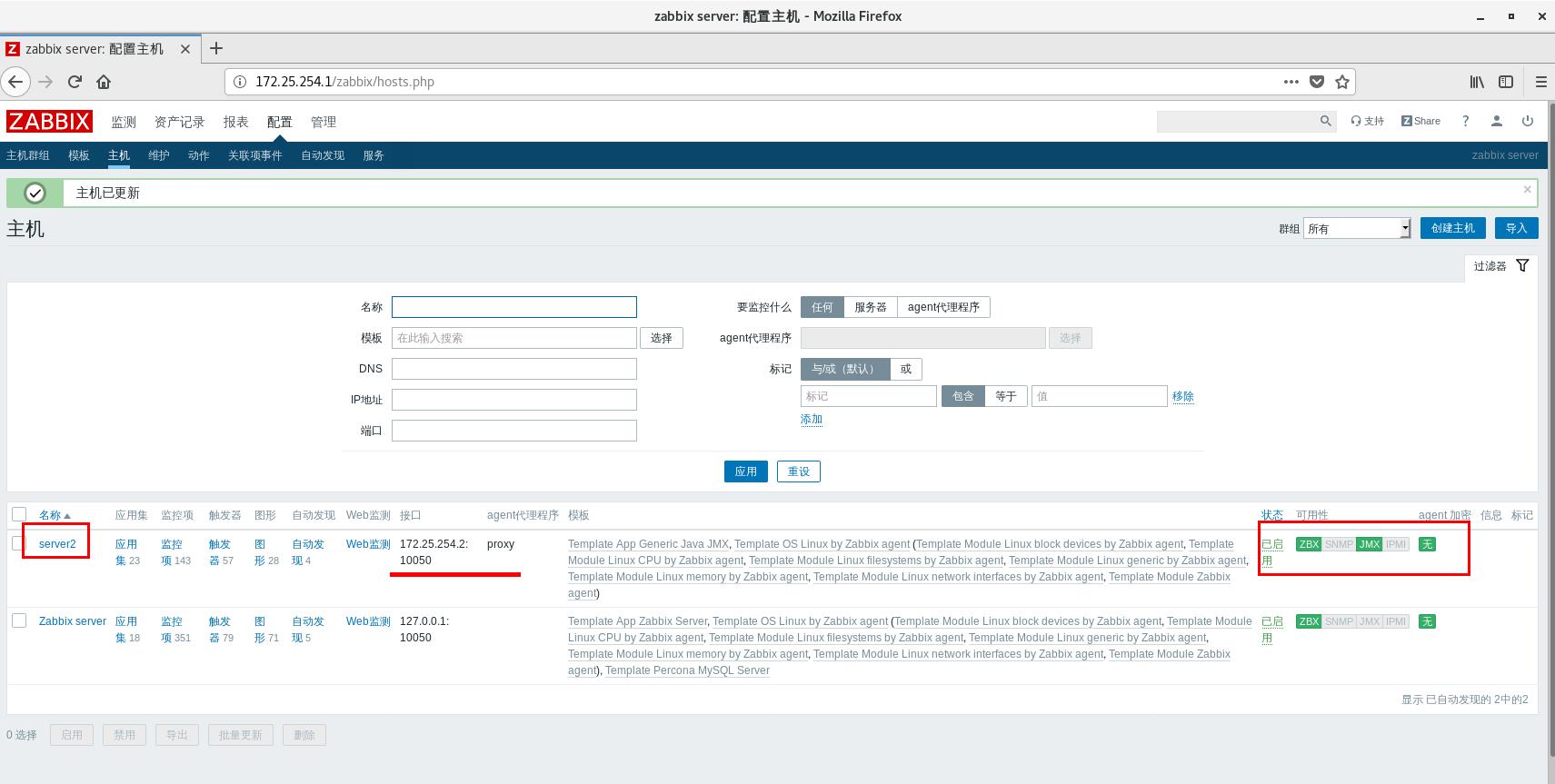
Task: Open the Firefox home page icon
Action: click(x=104, y=82)
